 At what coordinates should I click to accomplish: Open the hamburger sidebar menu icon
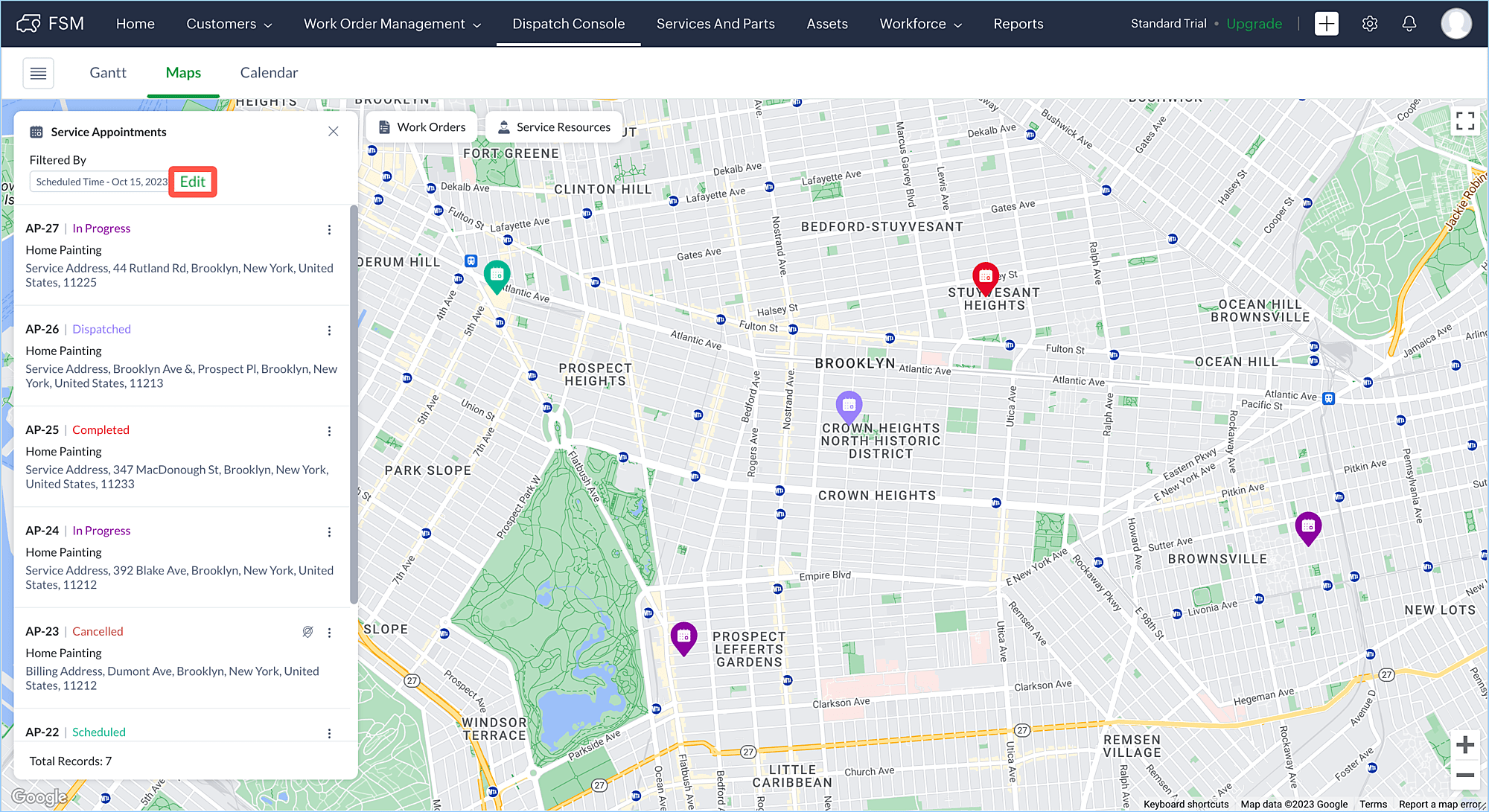point(38,73)
